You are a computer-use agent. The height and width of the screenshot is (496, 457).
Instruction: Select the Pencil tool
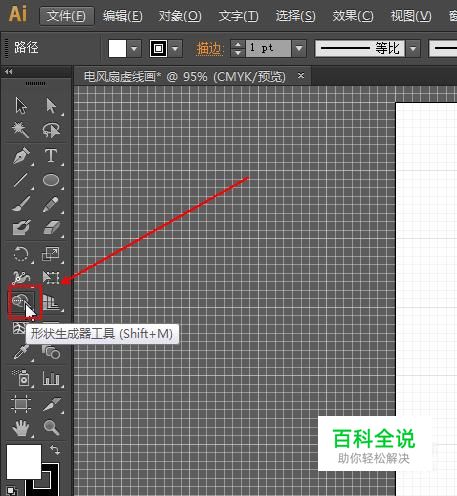(x=51, y=204)
